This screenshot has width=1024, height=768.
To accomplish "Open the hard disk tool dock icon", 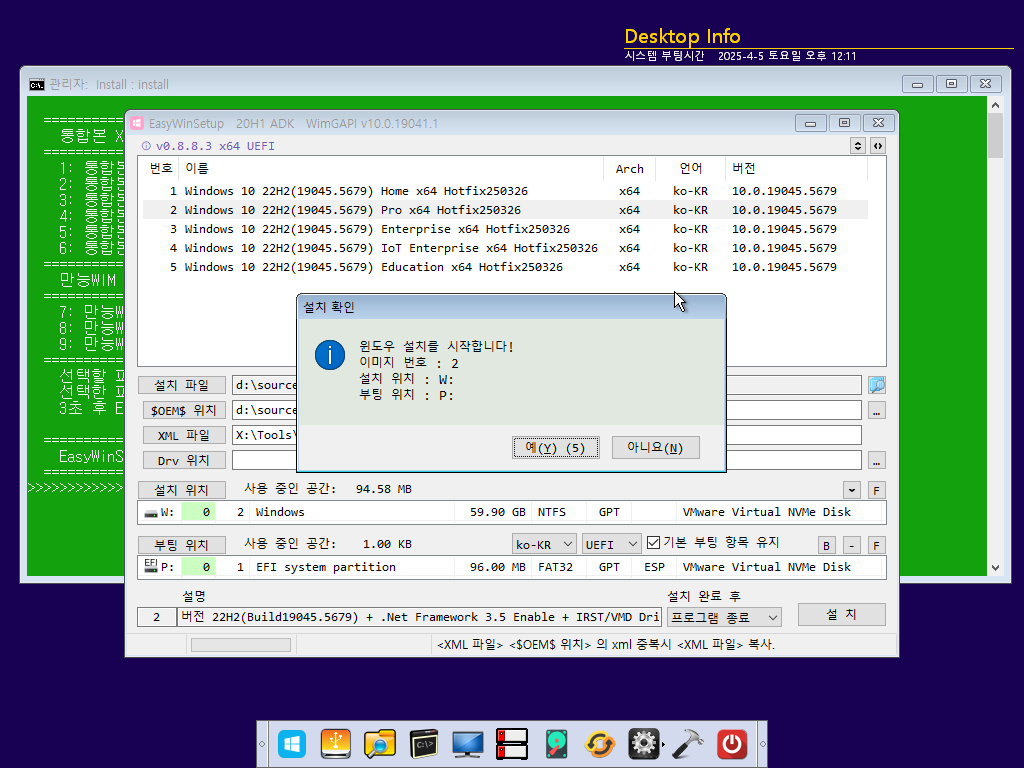I will tap(556, 744).
